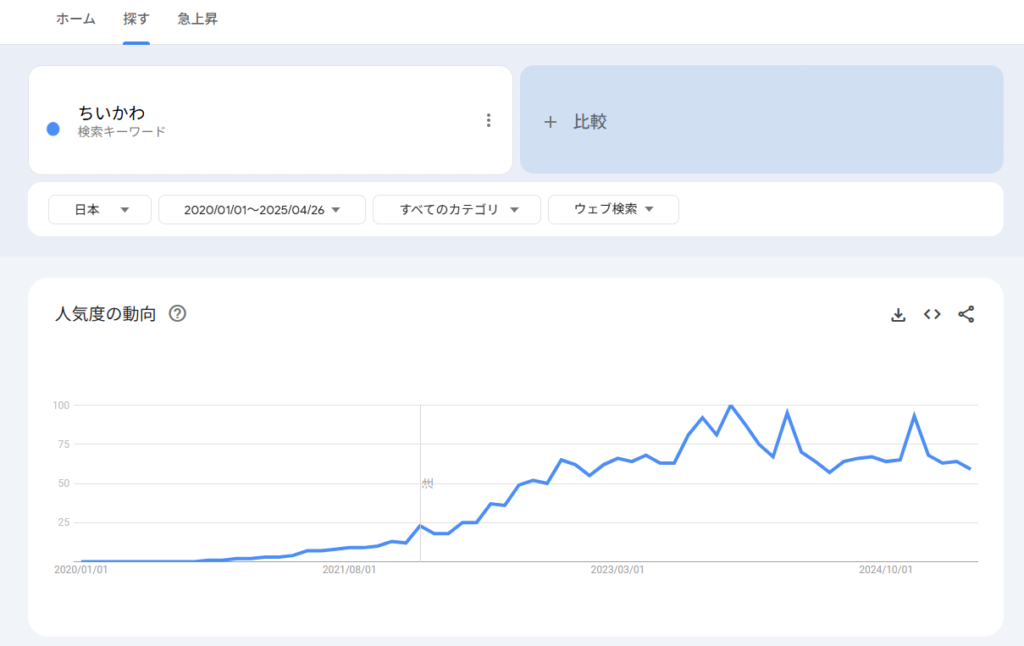Go to the ホーム tab
Screen dimensions: 1024x646
(76, 20)
